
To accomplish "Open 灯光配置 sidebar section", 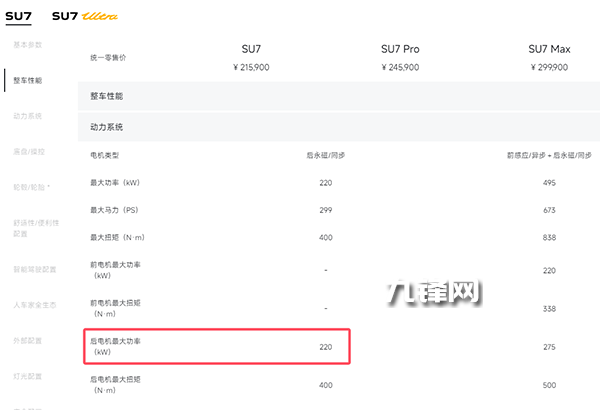I will pyautogui.click(x=28, y=376).
